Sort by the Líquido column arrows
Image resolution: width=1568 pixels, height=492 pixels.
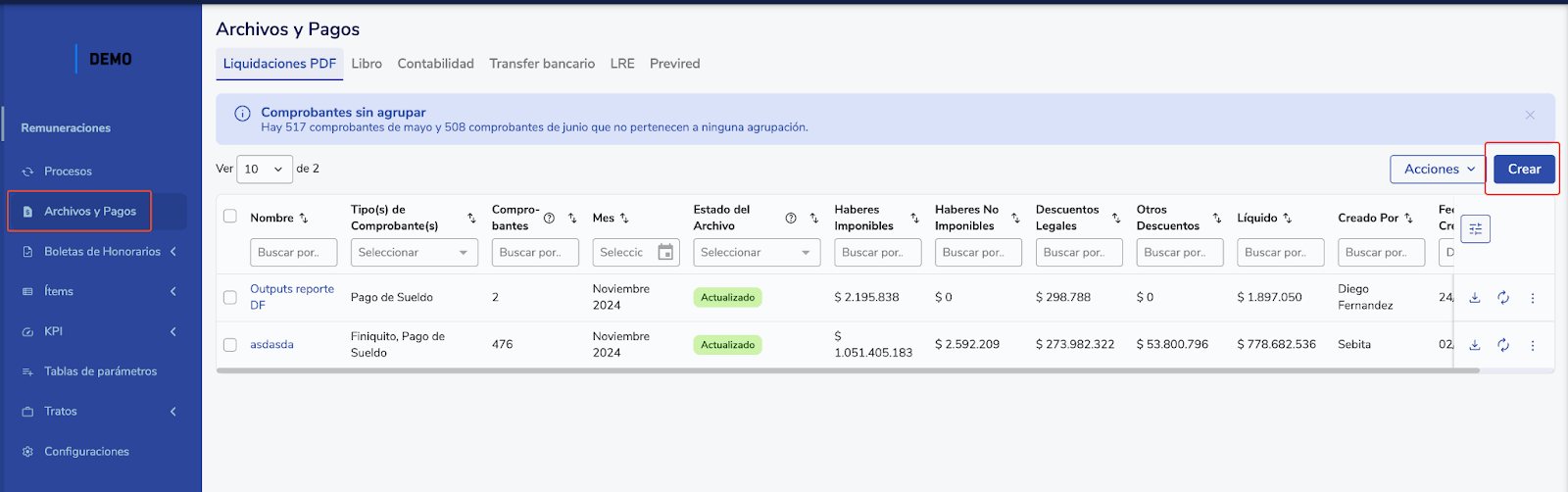coord(1288,219)
